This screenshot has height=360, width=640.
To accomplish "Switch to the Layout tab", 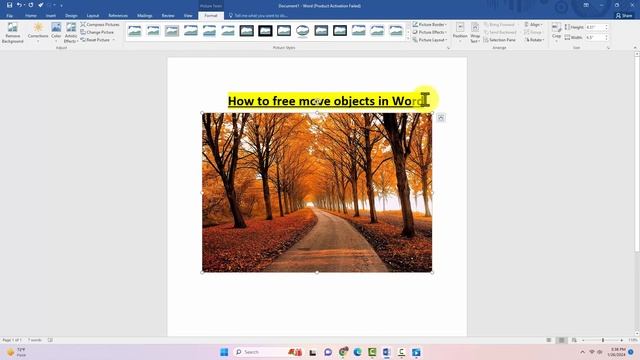I will pos(93,16).
